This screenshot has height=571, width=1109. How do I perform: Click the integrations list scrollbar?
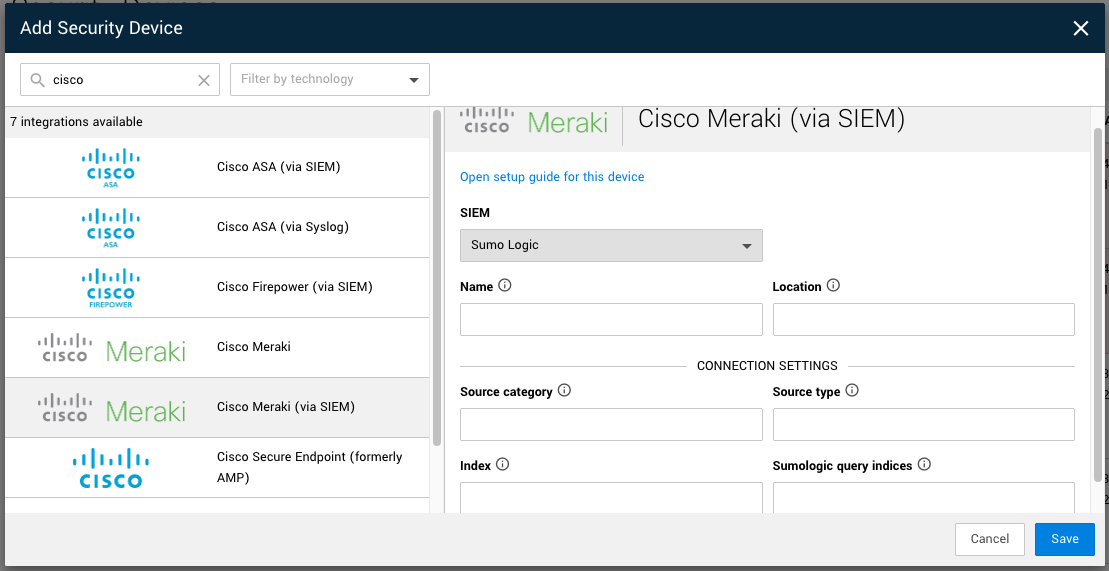[436, 276]
